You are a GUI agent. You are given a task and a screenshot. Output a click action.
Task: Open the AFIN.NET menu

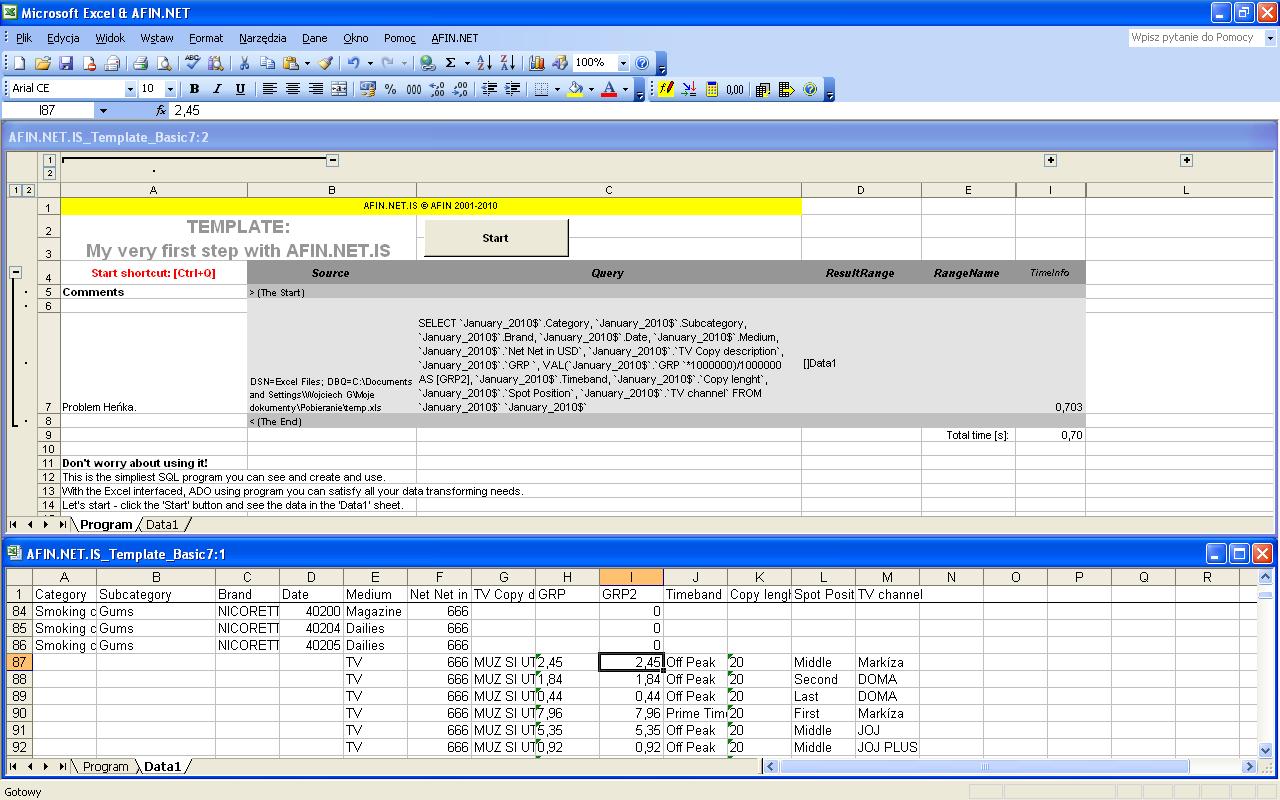(455, 38)
